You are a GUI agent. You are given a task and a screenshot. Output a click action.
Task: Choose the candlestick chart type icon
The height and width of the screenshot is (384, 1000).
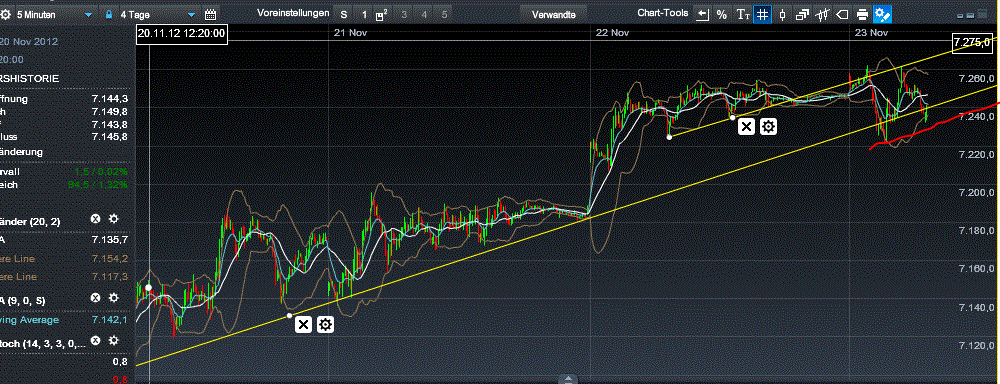(783, 14)
